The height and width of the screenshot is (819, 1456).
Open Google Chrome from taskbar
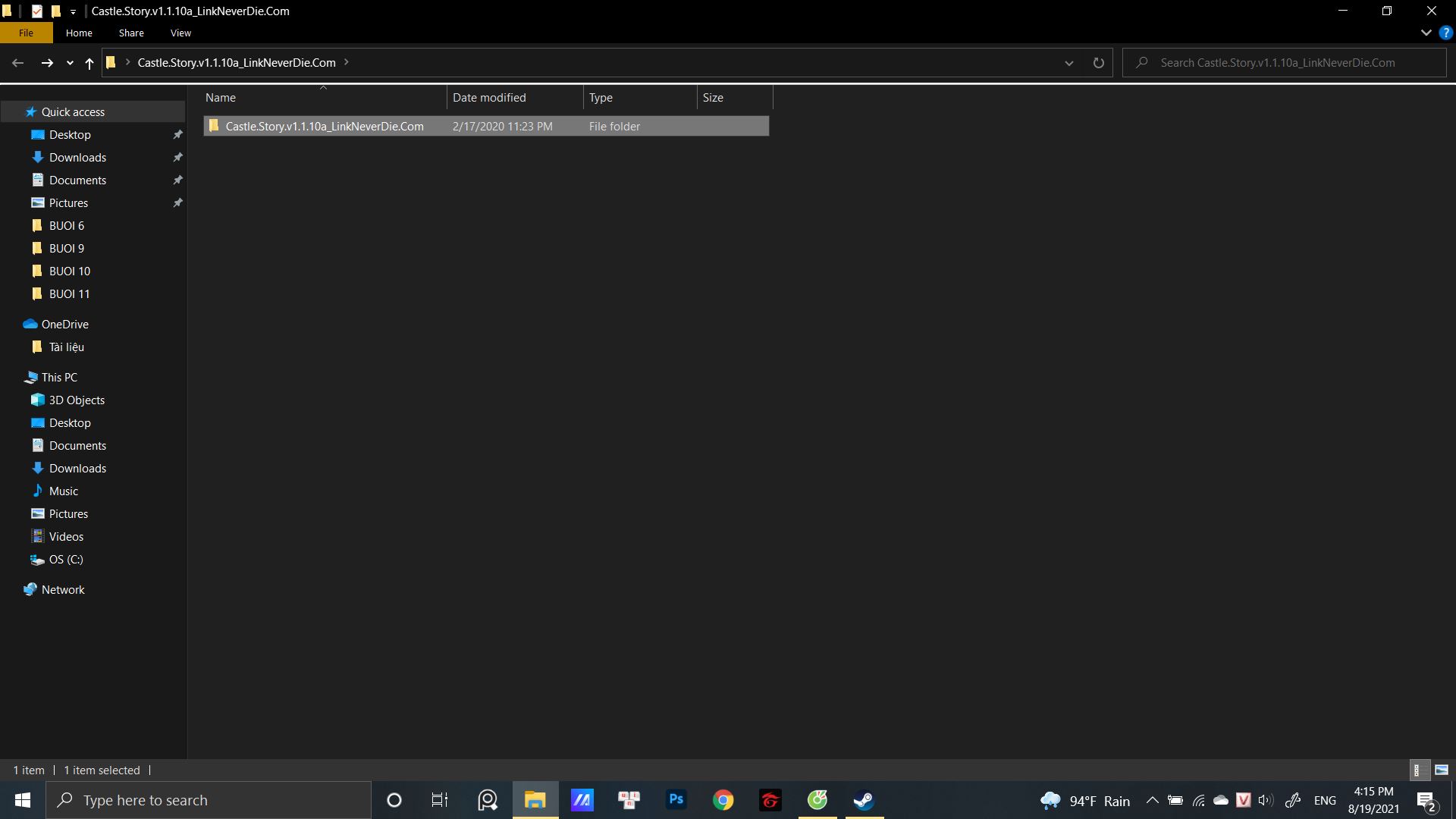click(723, 800)
